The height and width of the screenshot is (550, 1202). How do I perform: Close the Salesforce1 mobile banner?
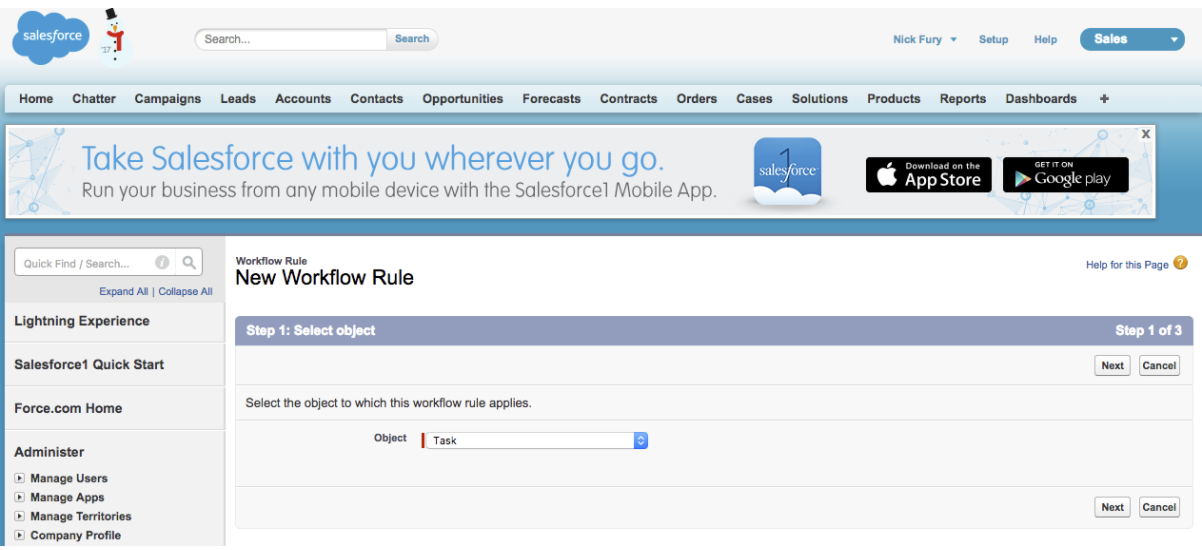1146,133
